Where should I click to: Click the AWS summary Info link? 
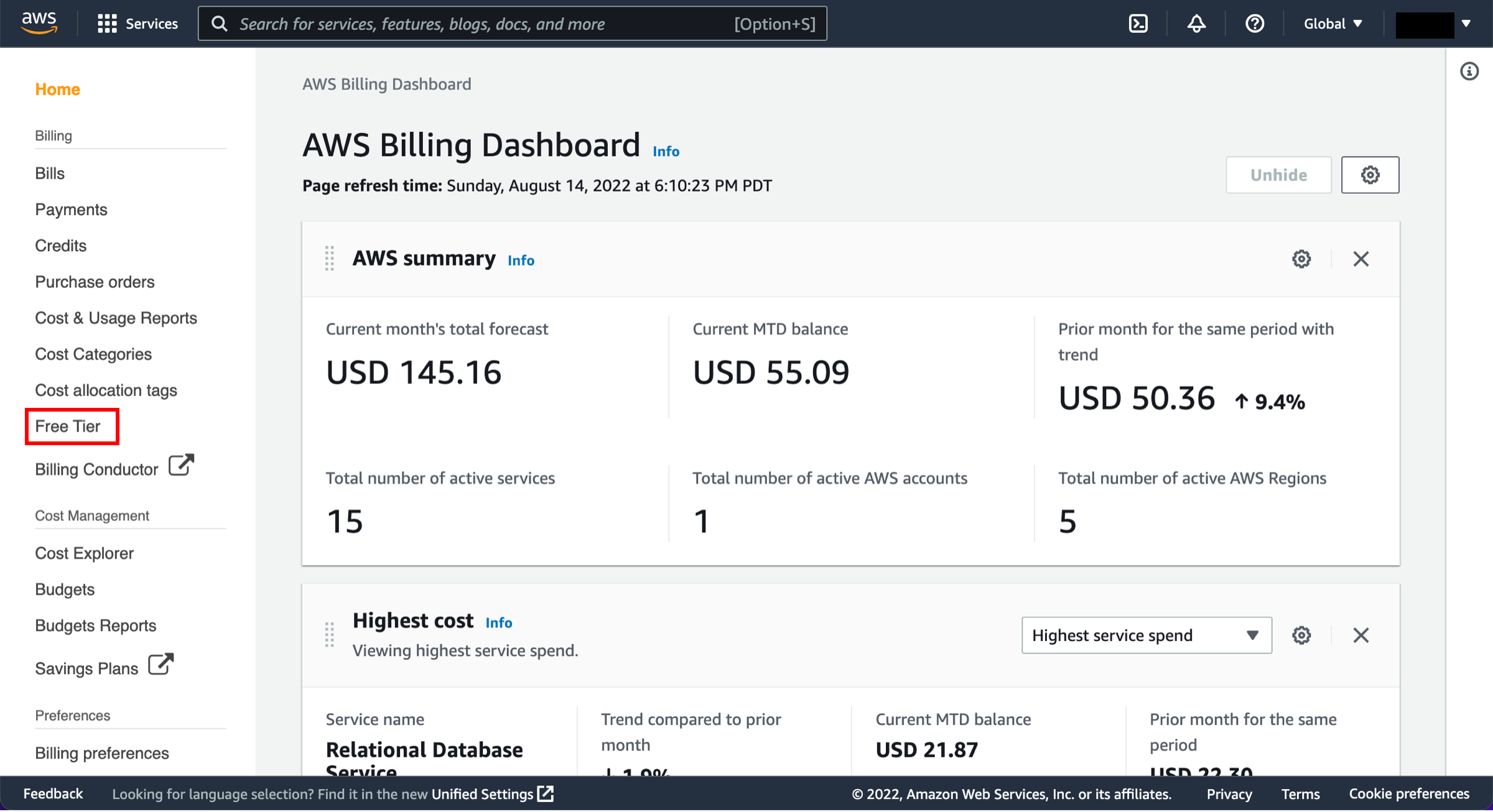click(521, 261)
